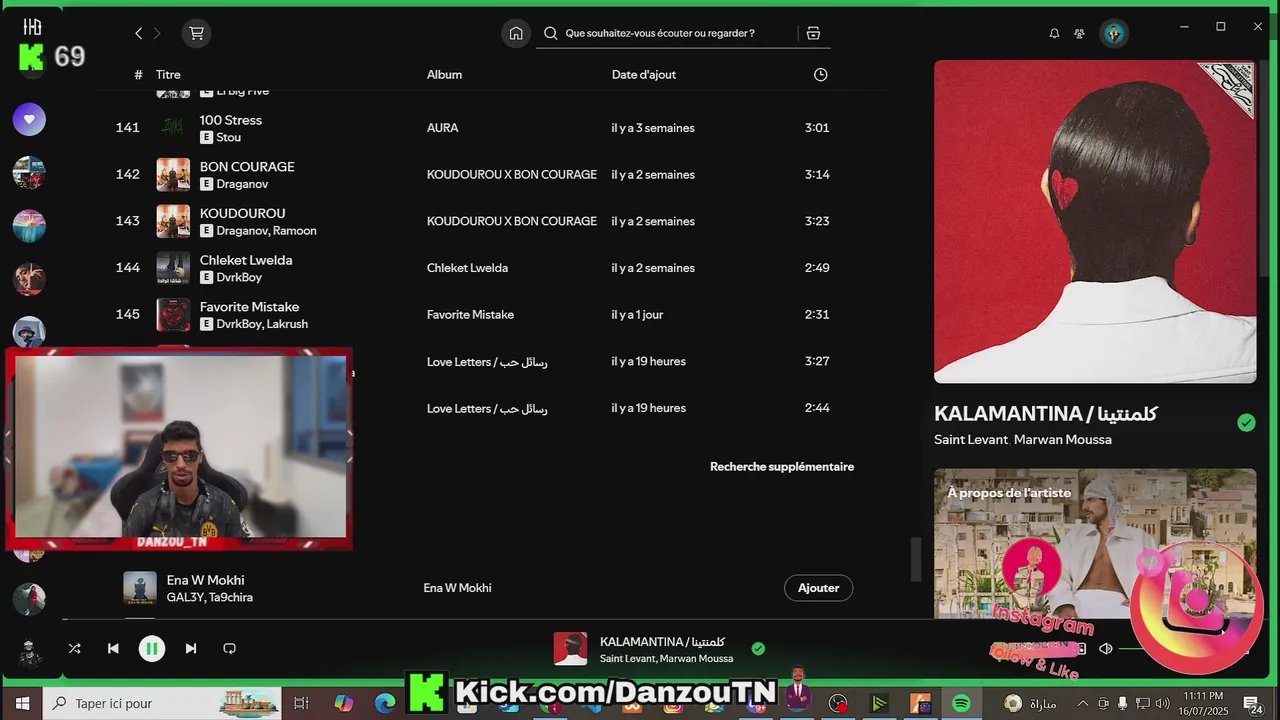The height and width of the screenshot is (720, 1280).
Task: Toggle saved check beside KALAMANTINA panel title
Action: [x=1246, y=422]
